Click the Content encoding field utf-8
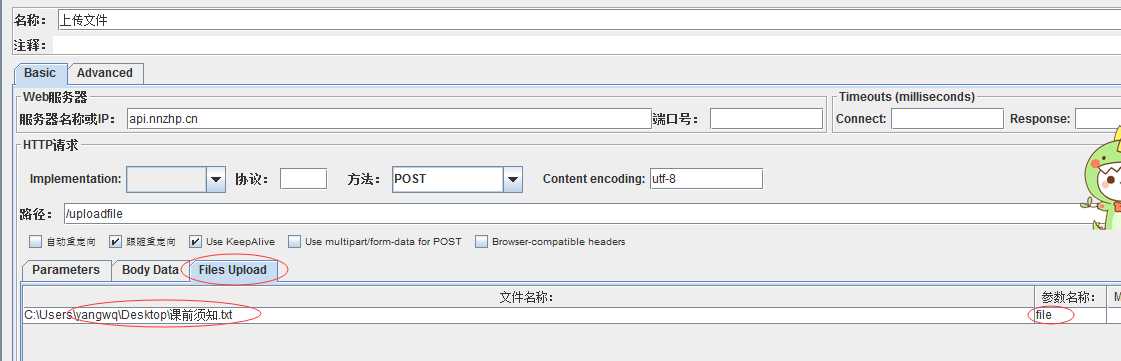The image size is (1121, 361). [x=706, y=179]
